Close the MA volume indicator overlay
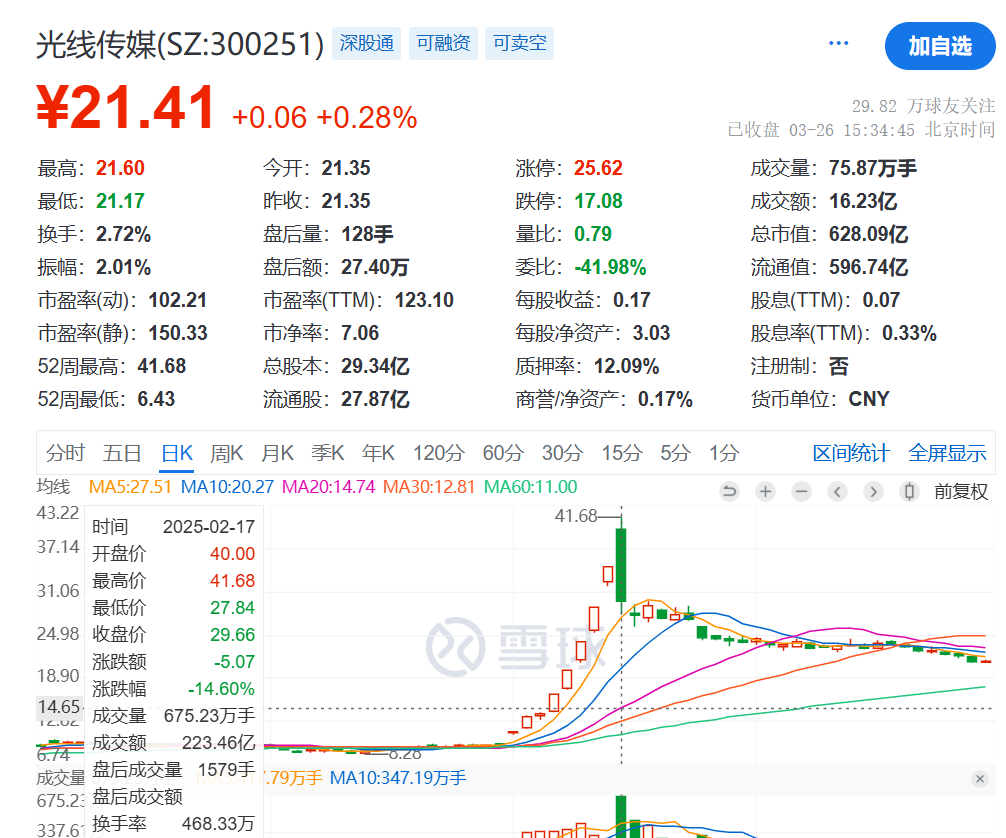Viewport: 1006px width, 838px height. pyautogui.click(x=979, y=778)
